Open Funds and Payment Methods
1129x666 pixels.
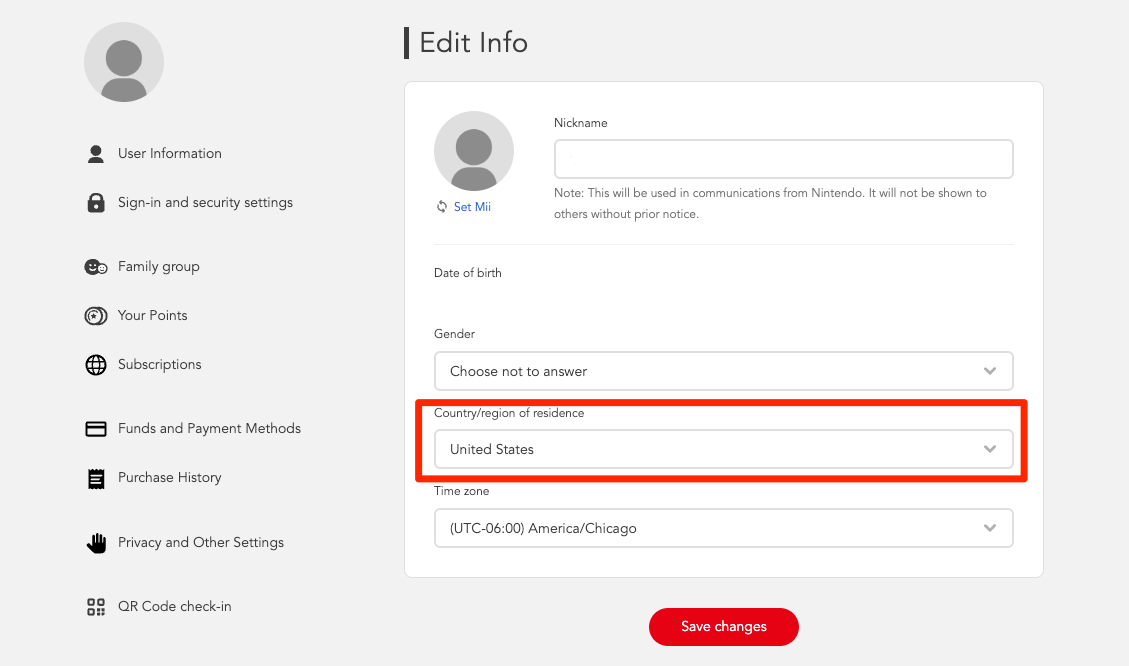[x=210, y=428]
